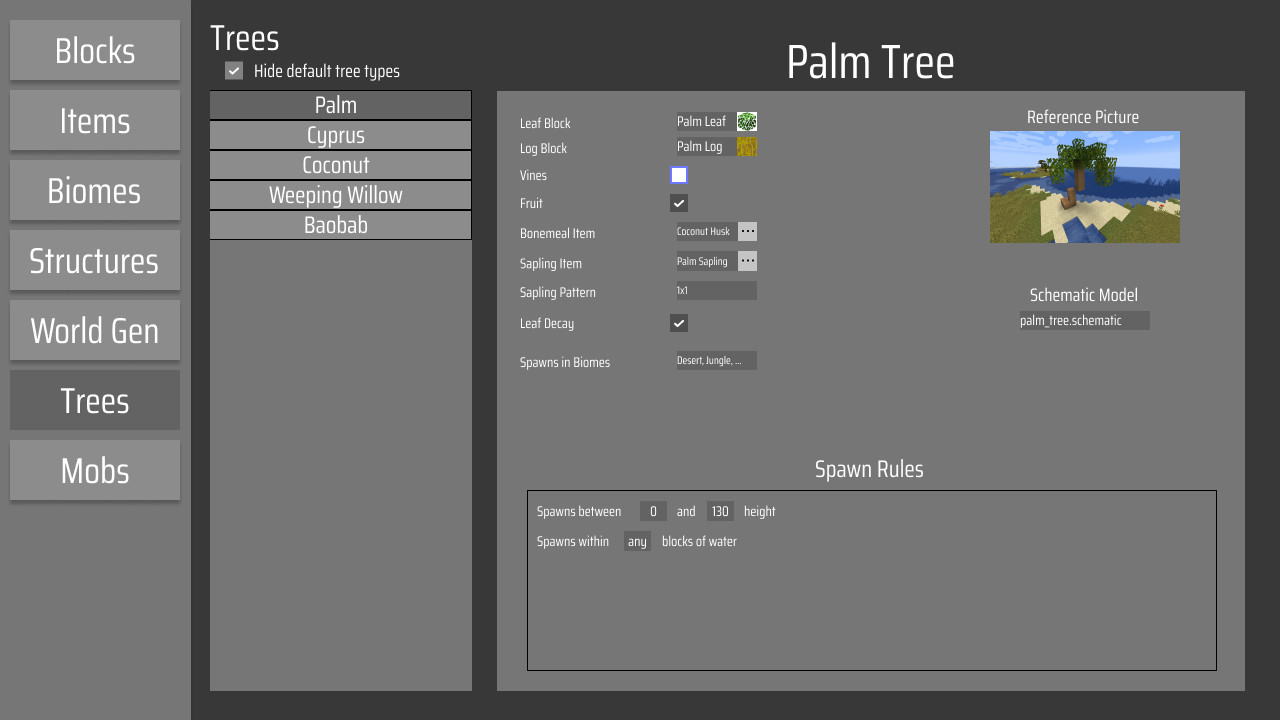This screenshot has height=720, width=1280.
Task: Click the Bonemeal Item ellipsis browser
Action: 746,231
